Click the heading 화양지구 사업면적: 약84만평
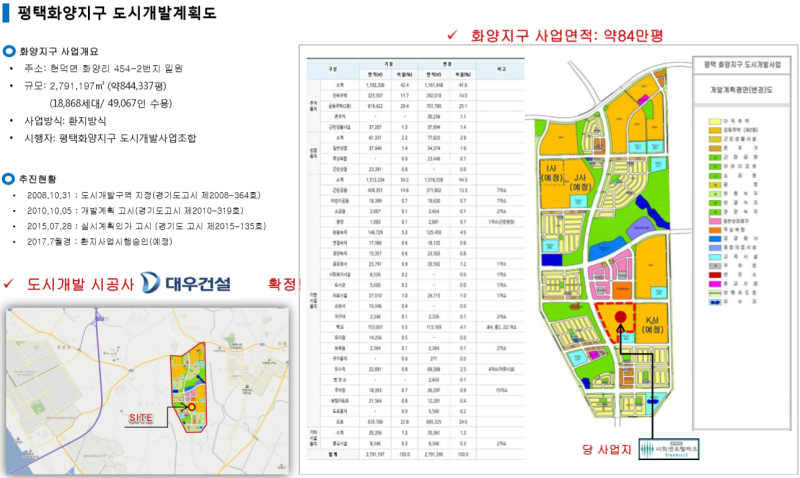800x478 pixels. [x=567, y=36]
